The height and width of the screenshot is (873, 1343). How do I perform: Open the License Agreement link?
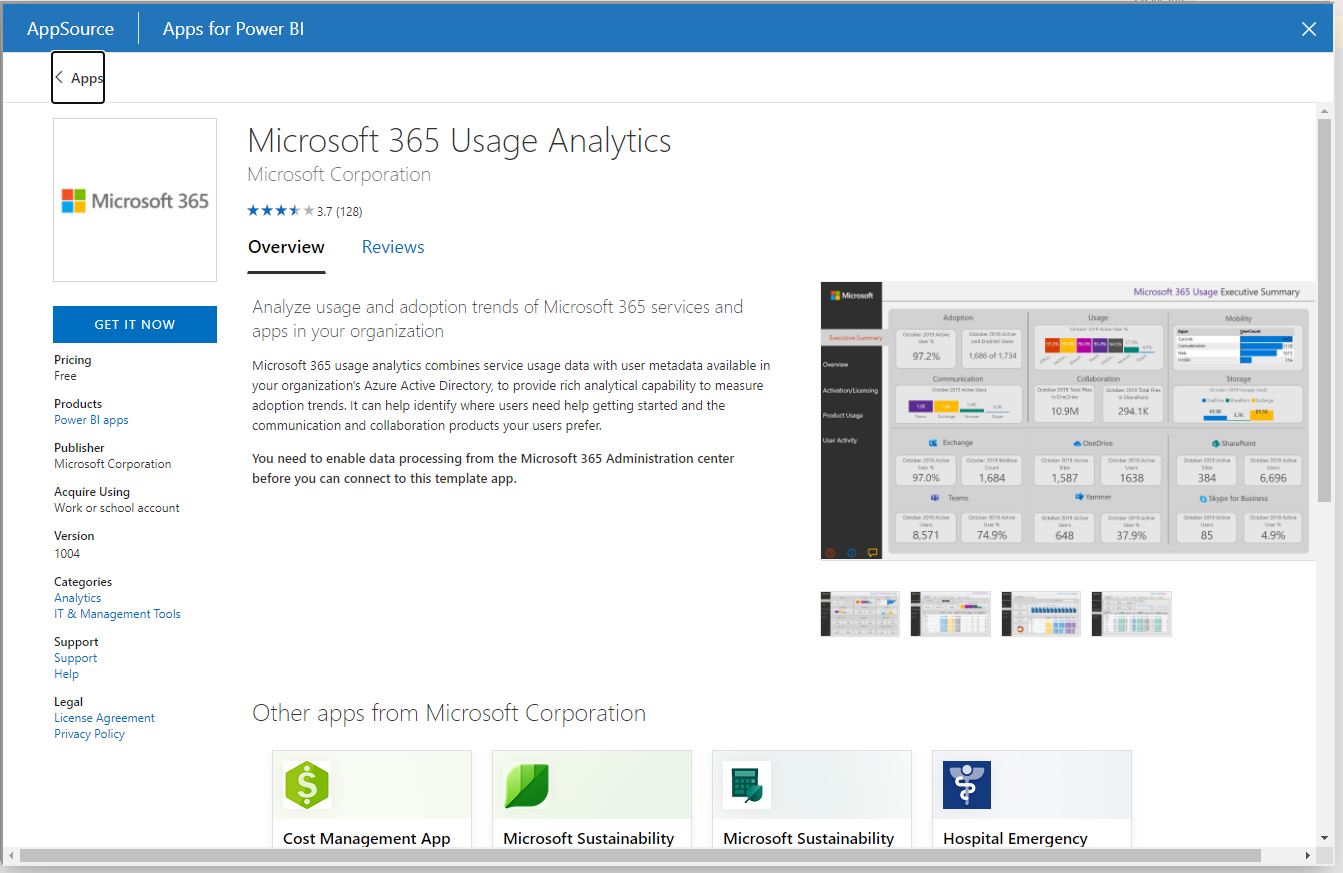104,718
